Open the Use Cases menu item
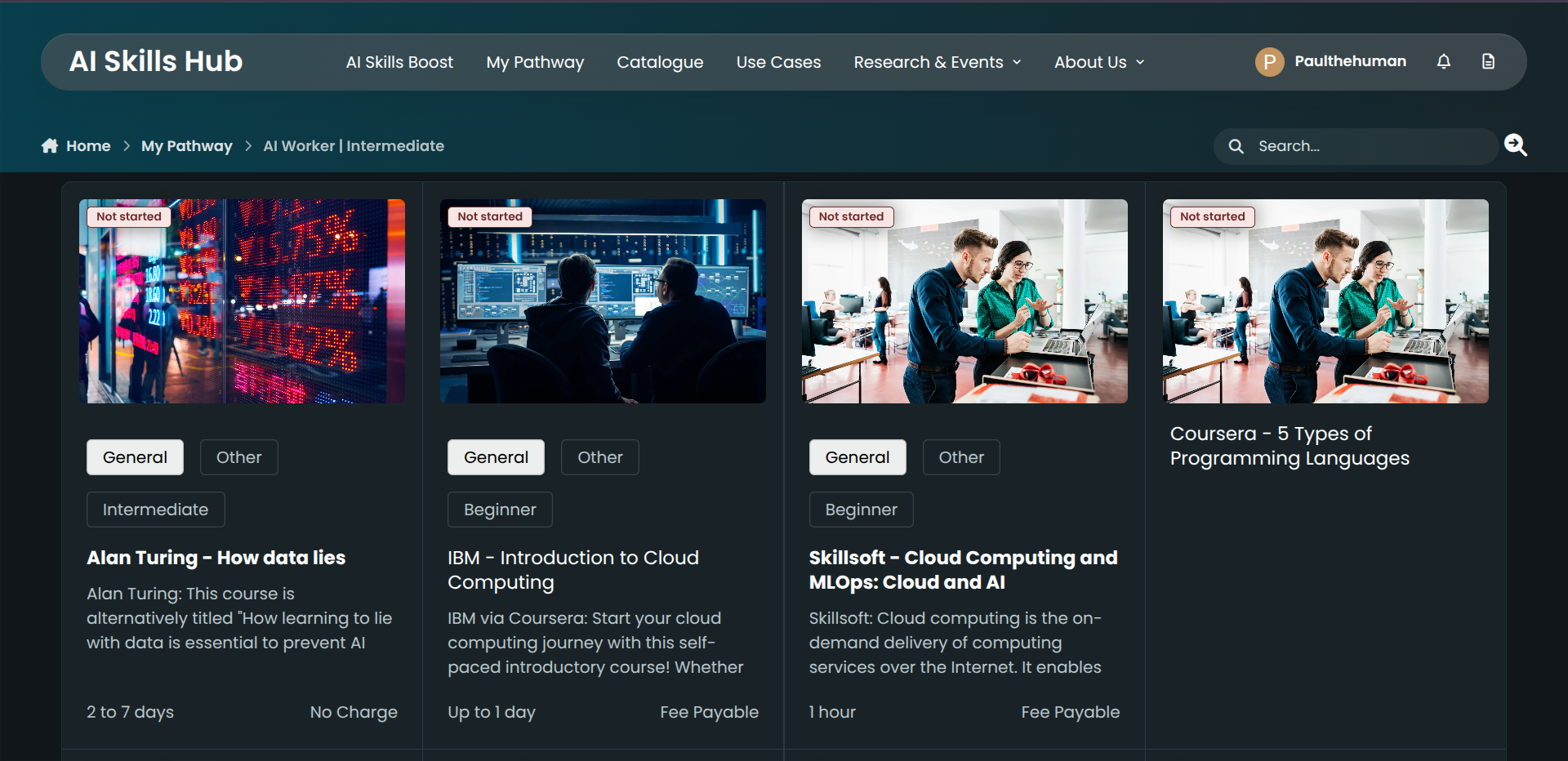 778,62
